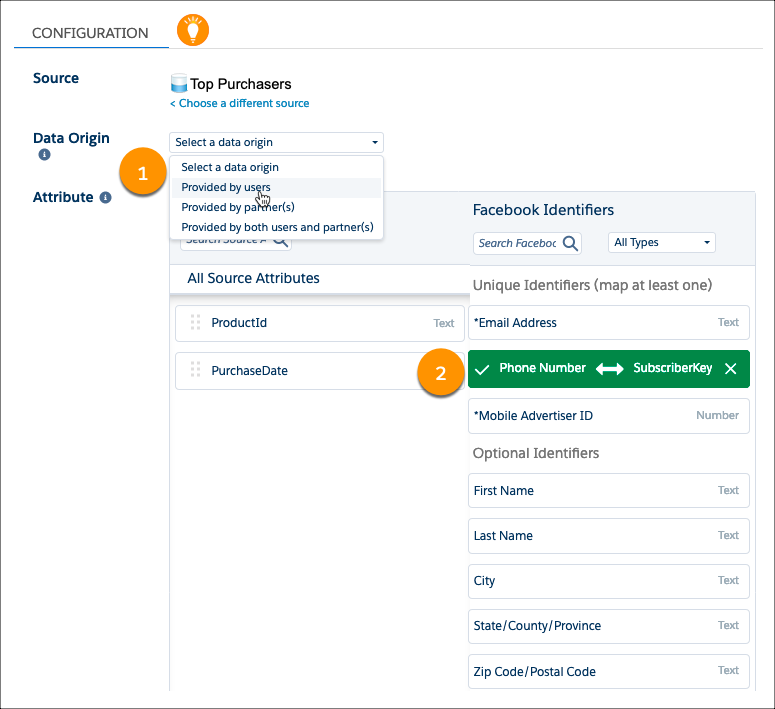
Task: Select Provided by both users and partner(s)
Action: click(276, 227)
